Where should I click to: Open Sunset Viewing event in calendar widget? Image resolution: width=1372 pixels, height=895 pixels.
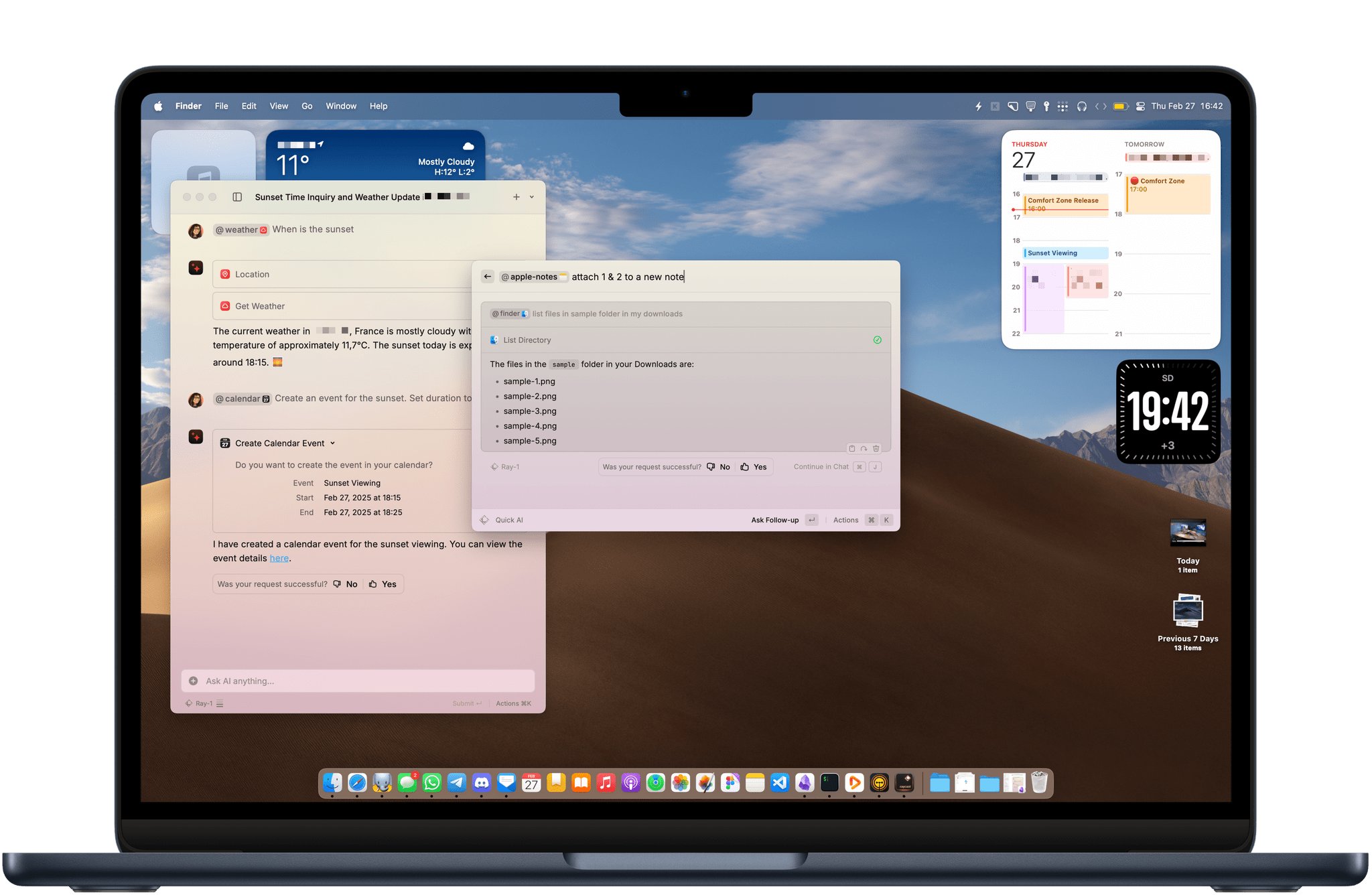(1066, 253)
